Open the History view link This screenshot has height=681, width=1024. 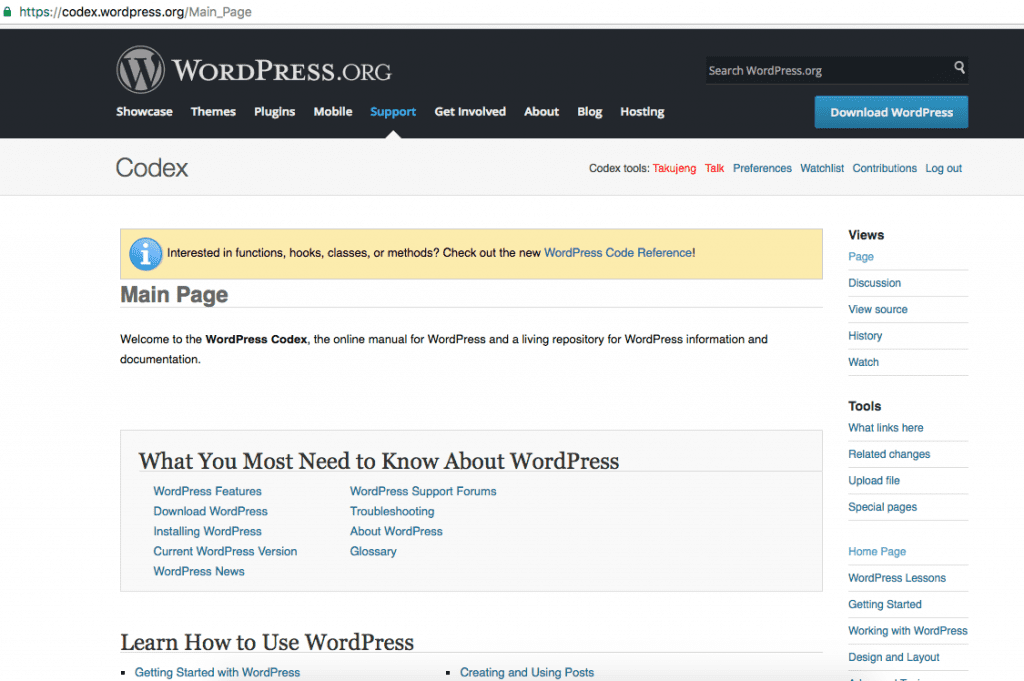[865, 336]
